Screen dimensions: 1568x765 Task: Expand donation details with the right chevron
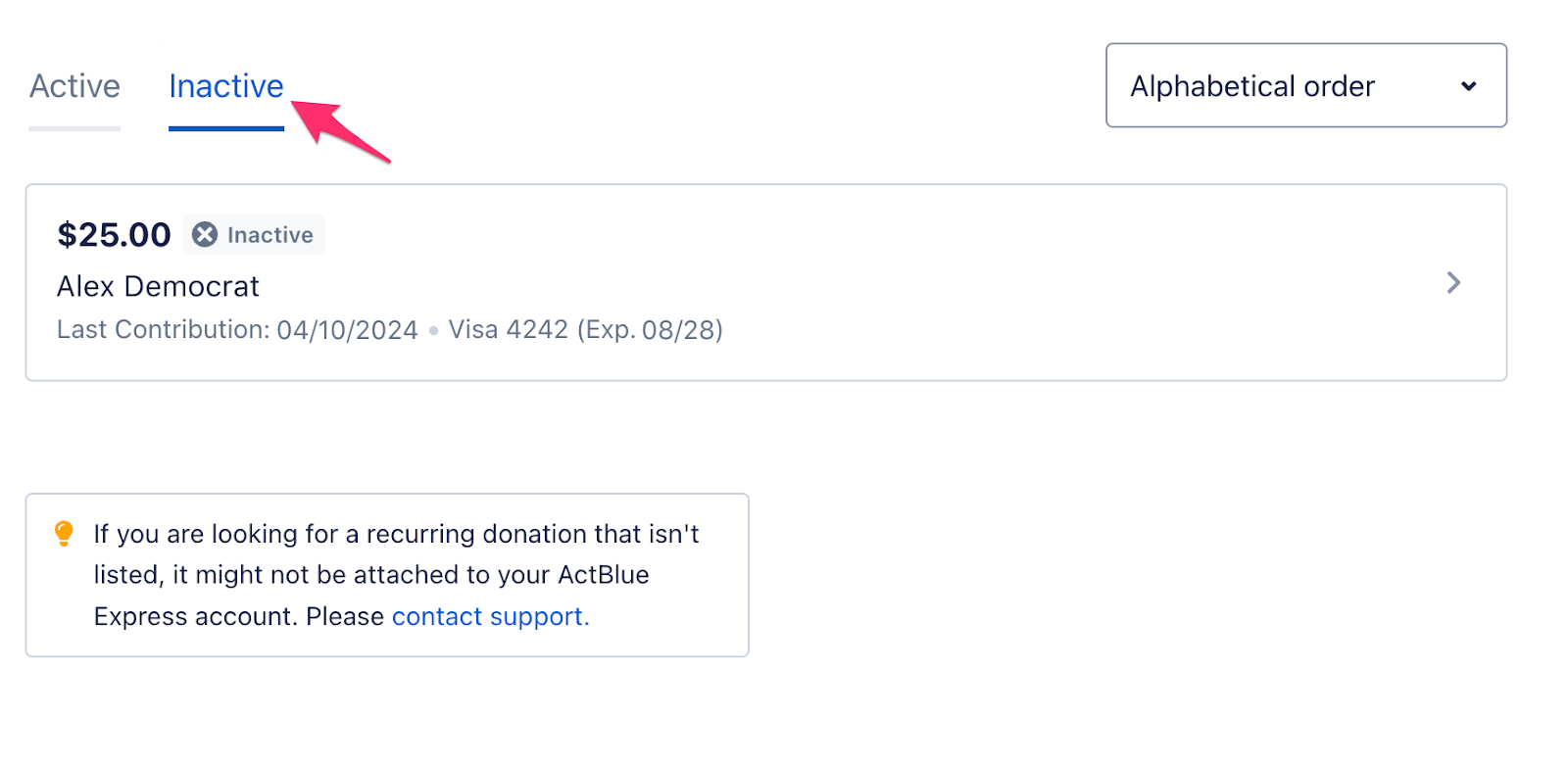[x=1453, y=283]
